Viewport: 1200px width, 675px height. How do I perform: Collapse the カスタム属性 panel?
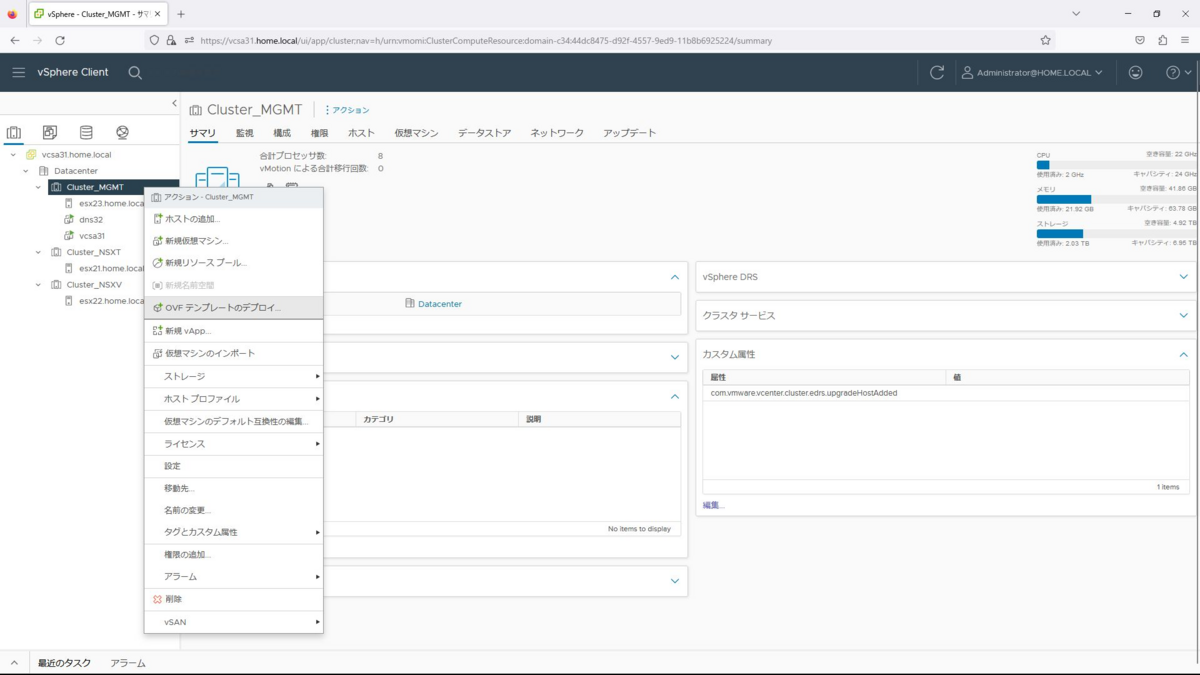[x=1184, y=355]
